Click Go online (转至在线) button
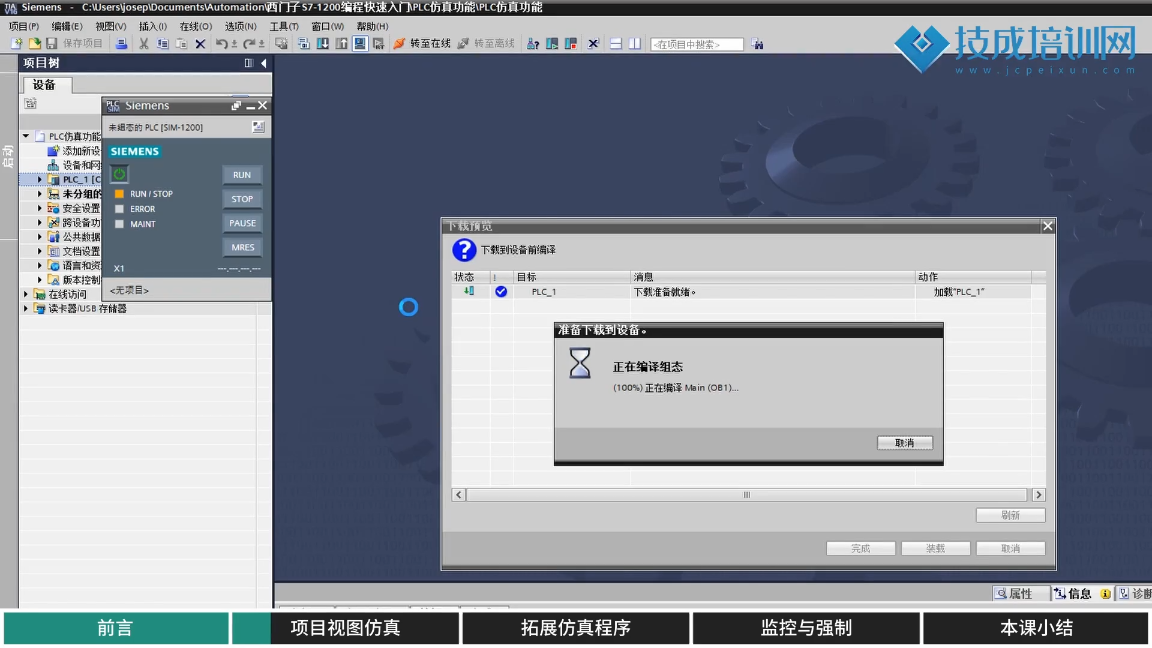This screenshot has width=1152, height=648. tap(422, 44)
